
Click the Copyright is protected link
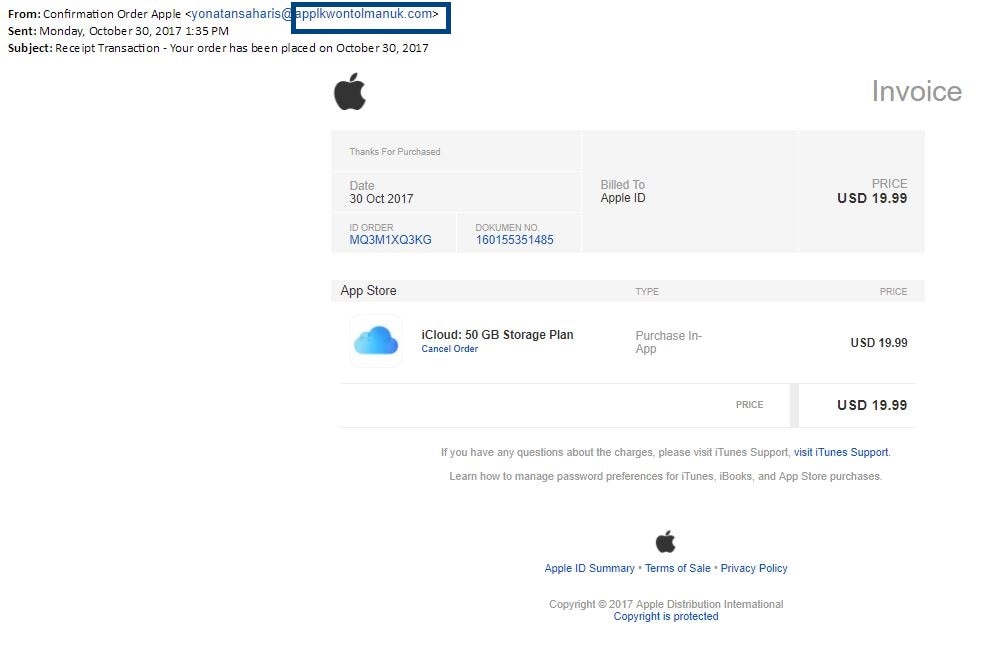click(x=666, y=616)
